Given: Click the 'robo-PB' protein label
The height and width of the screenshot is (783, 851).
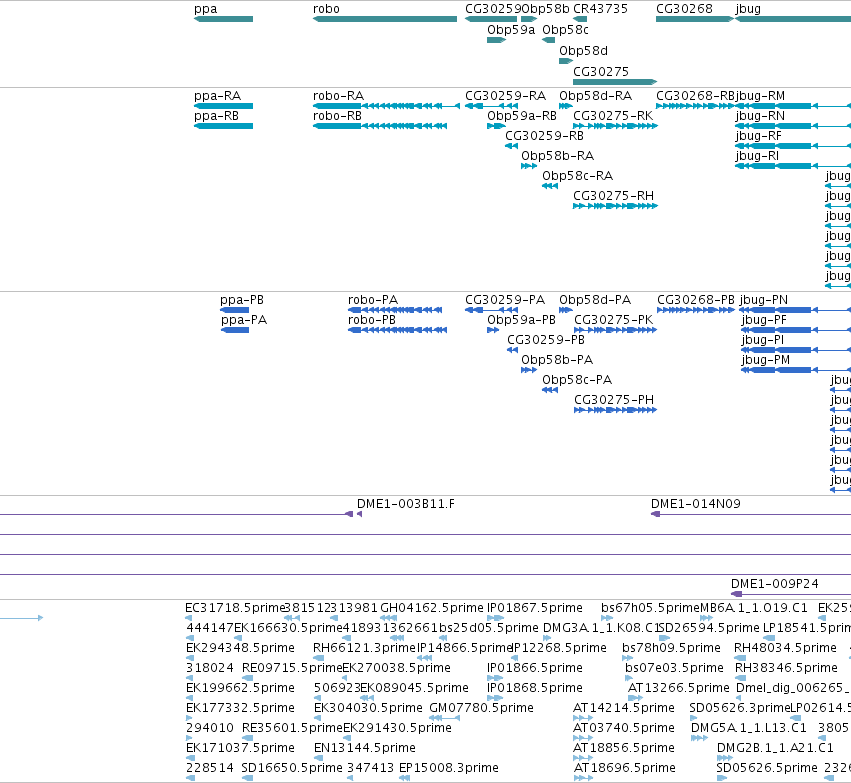Looking at the screenshot, I should [372, 320].
